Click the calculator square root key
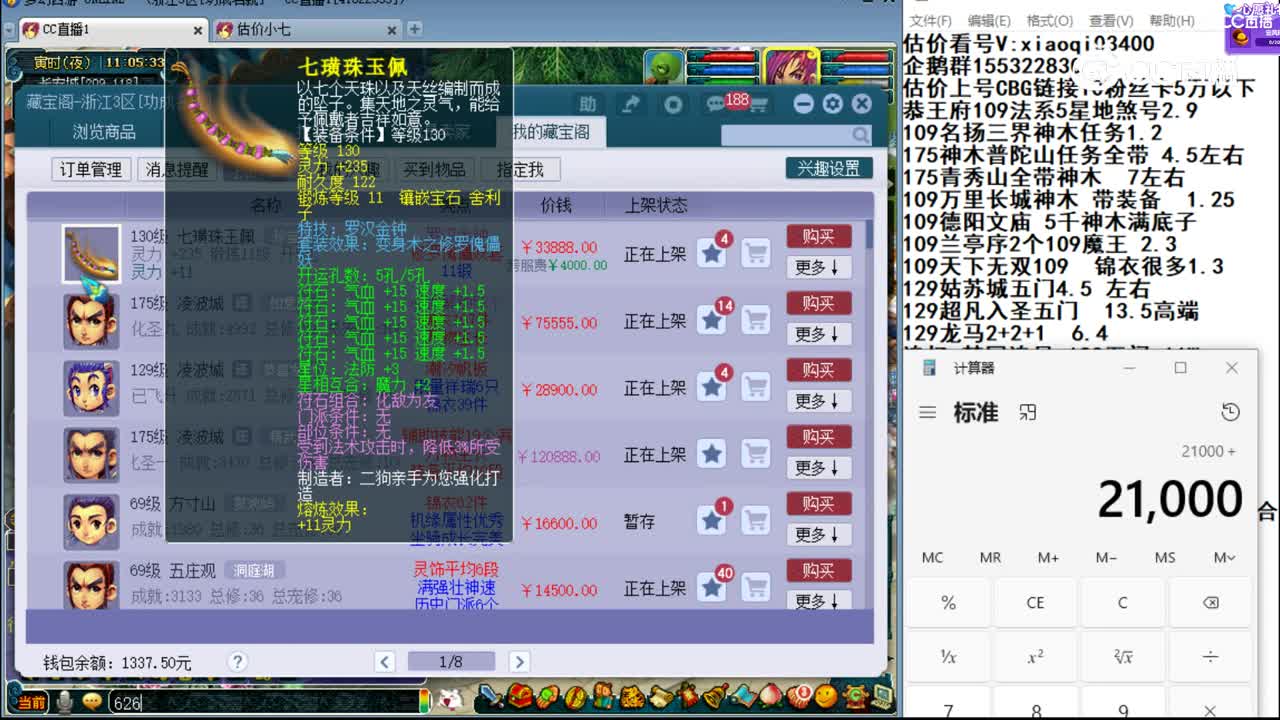 click(1123, 657)
